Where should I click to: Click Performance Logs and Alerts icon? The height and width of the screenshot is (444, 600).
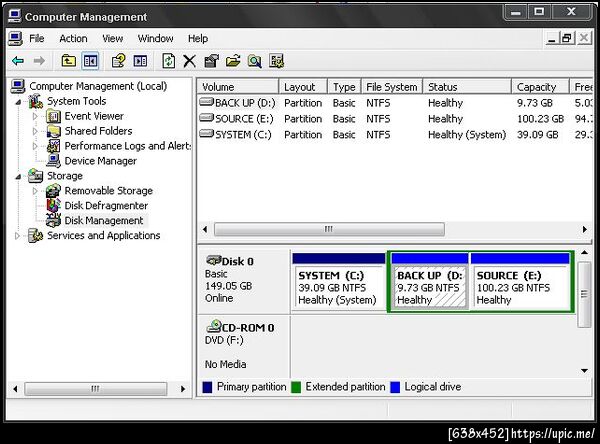[53, 146]
